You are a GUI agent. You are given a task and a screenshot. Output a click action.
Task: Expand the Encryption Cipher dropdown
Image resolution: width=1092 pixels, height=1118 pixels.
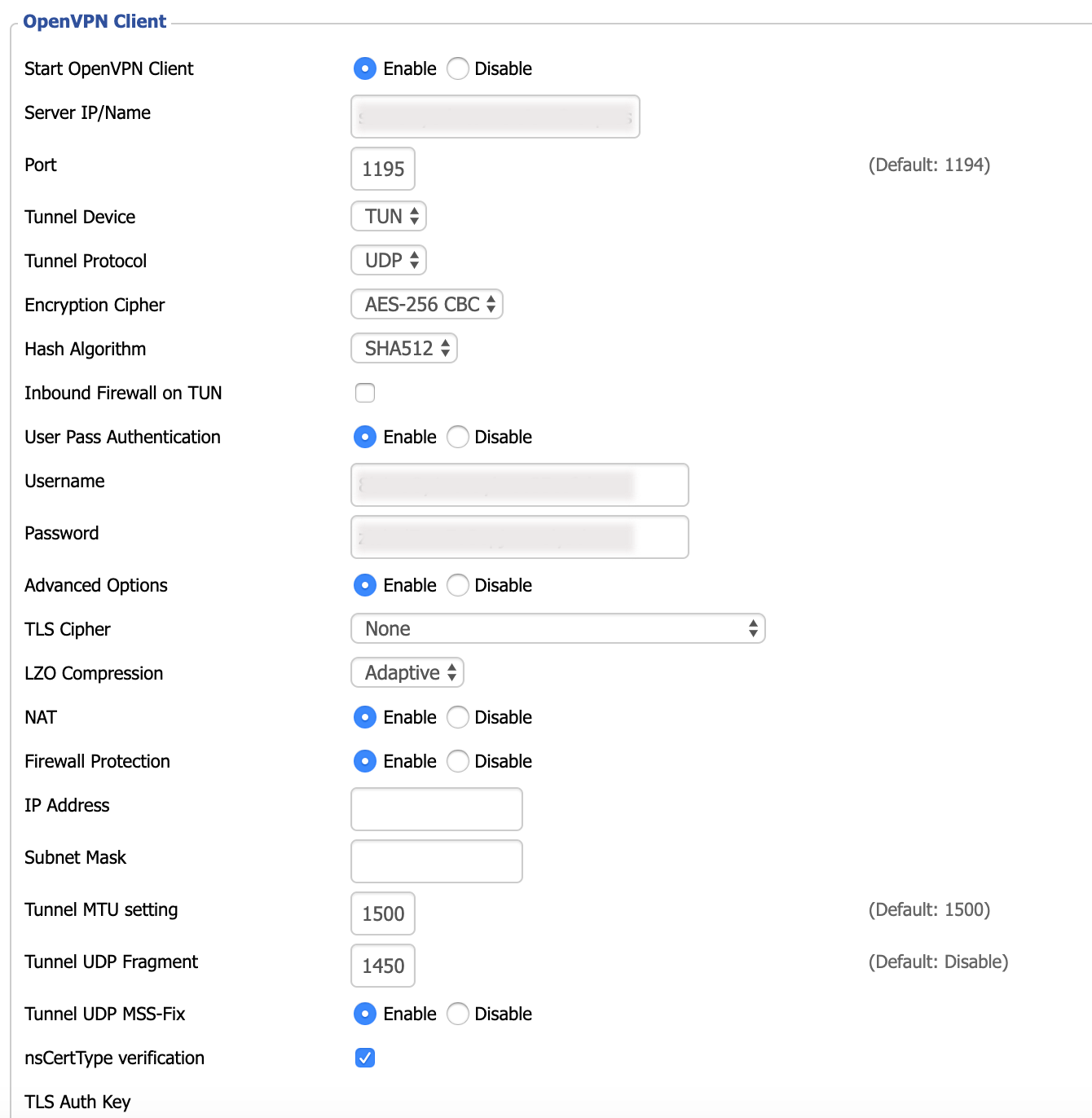(427, 305)
